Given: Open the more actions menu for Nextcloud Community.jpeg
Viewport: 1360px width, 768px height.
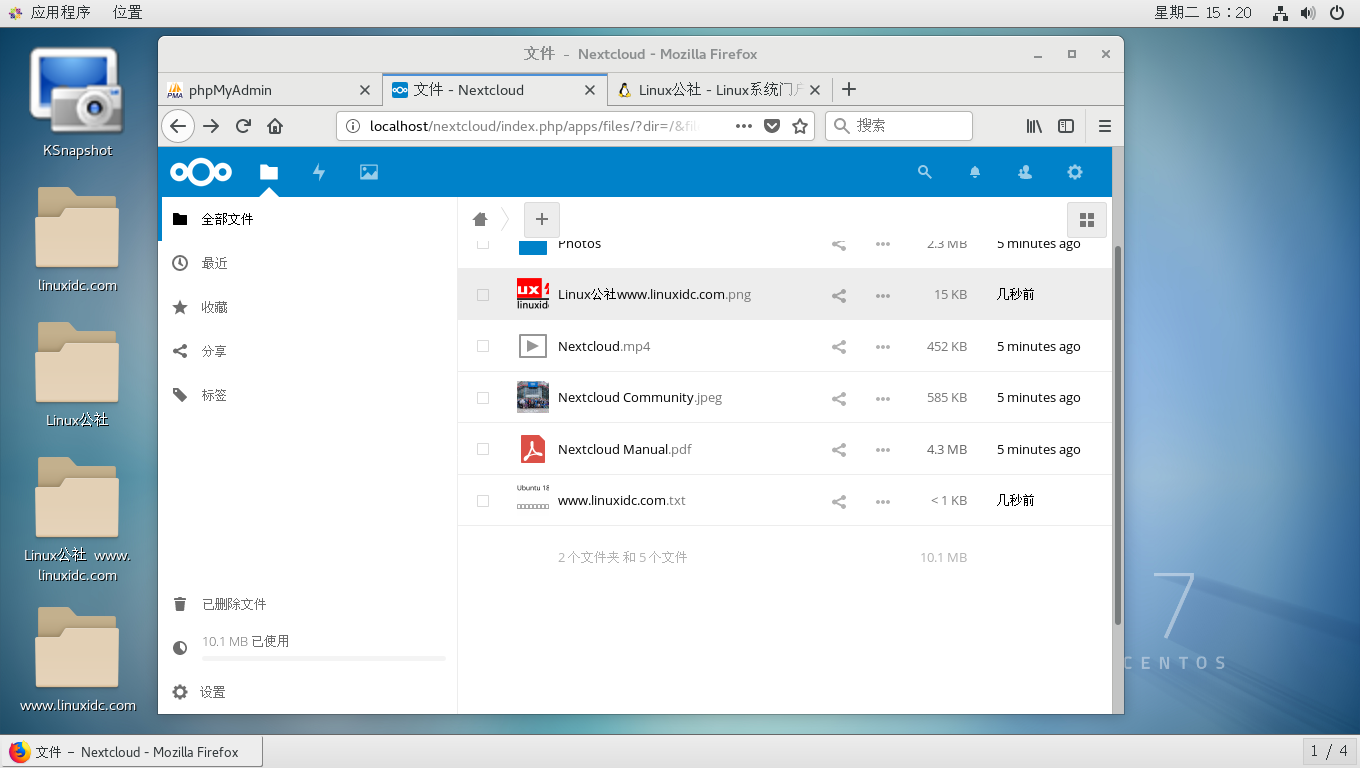Looking at the screenshot, I should [x=882, y=398].
